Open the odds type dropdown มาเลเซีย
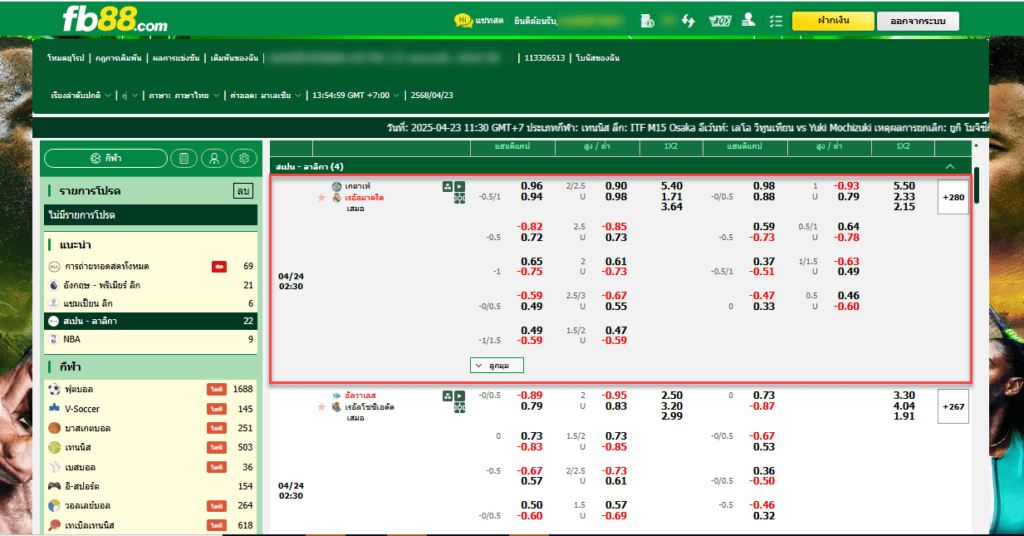The width and height of the screenshot is (1024, 536). coord(265,95)
